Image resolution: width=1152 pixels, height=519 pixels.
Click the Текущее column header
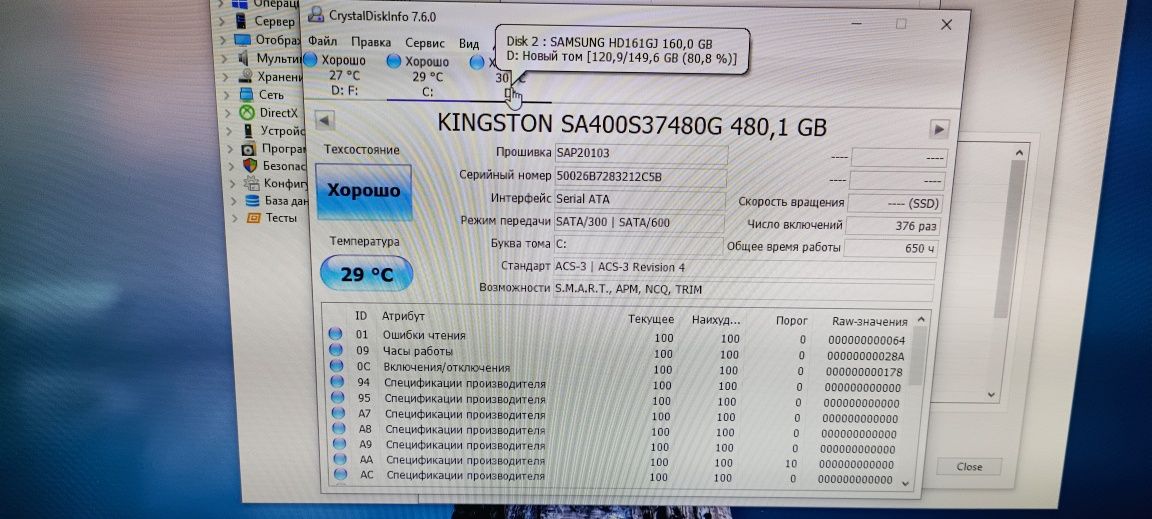651,320
